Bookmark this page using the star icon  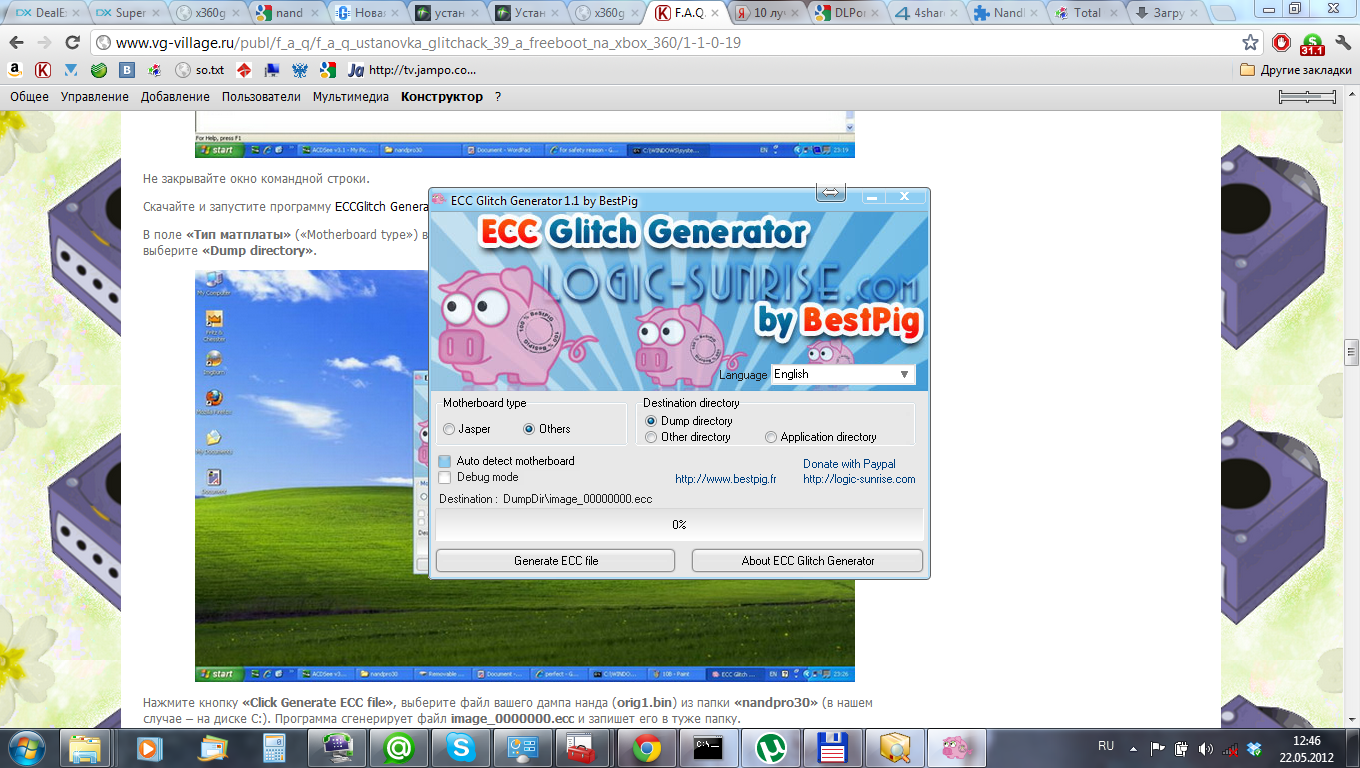1250,43
